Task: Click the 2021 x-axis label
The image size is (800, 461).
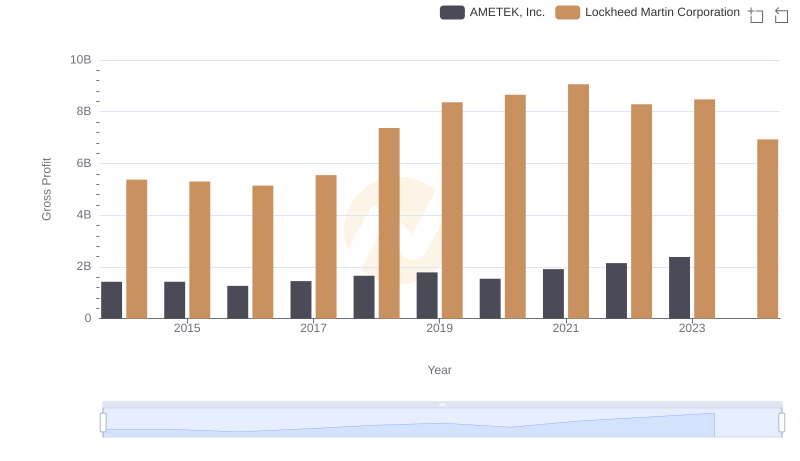Action: [x=566, y=328]
